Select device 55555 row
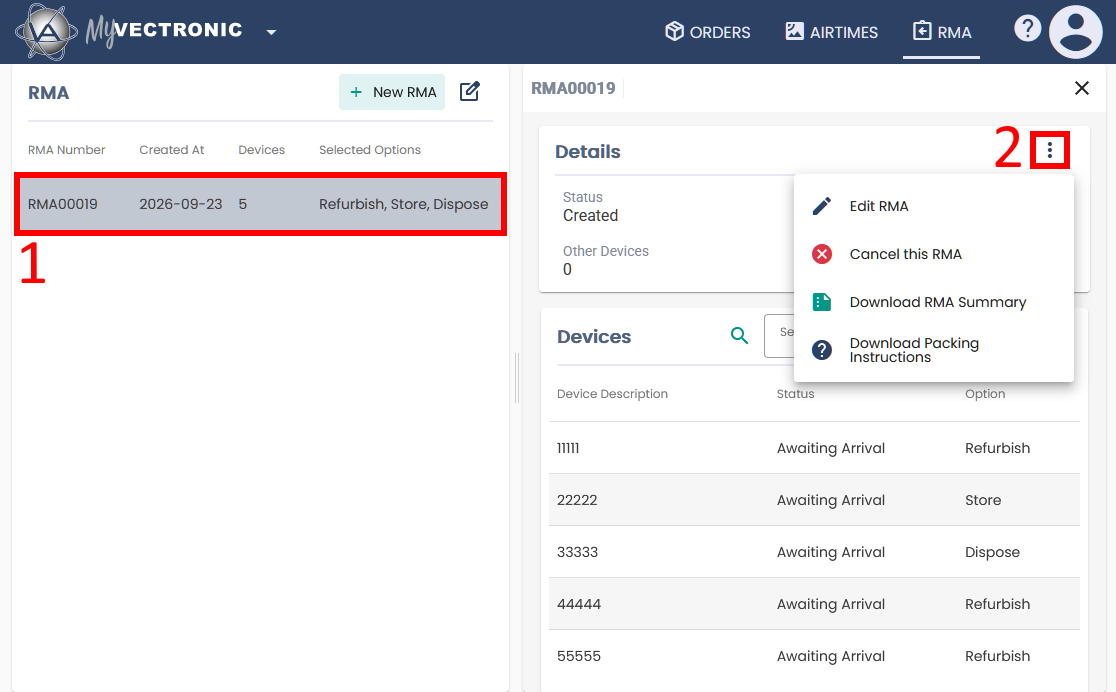The image size is (1116, 692). click(814, 656)
